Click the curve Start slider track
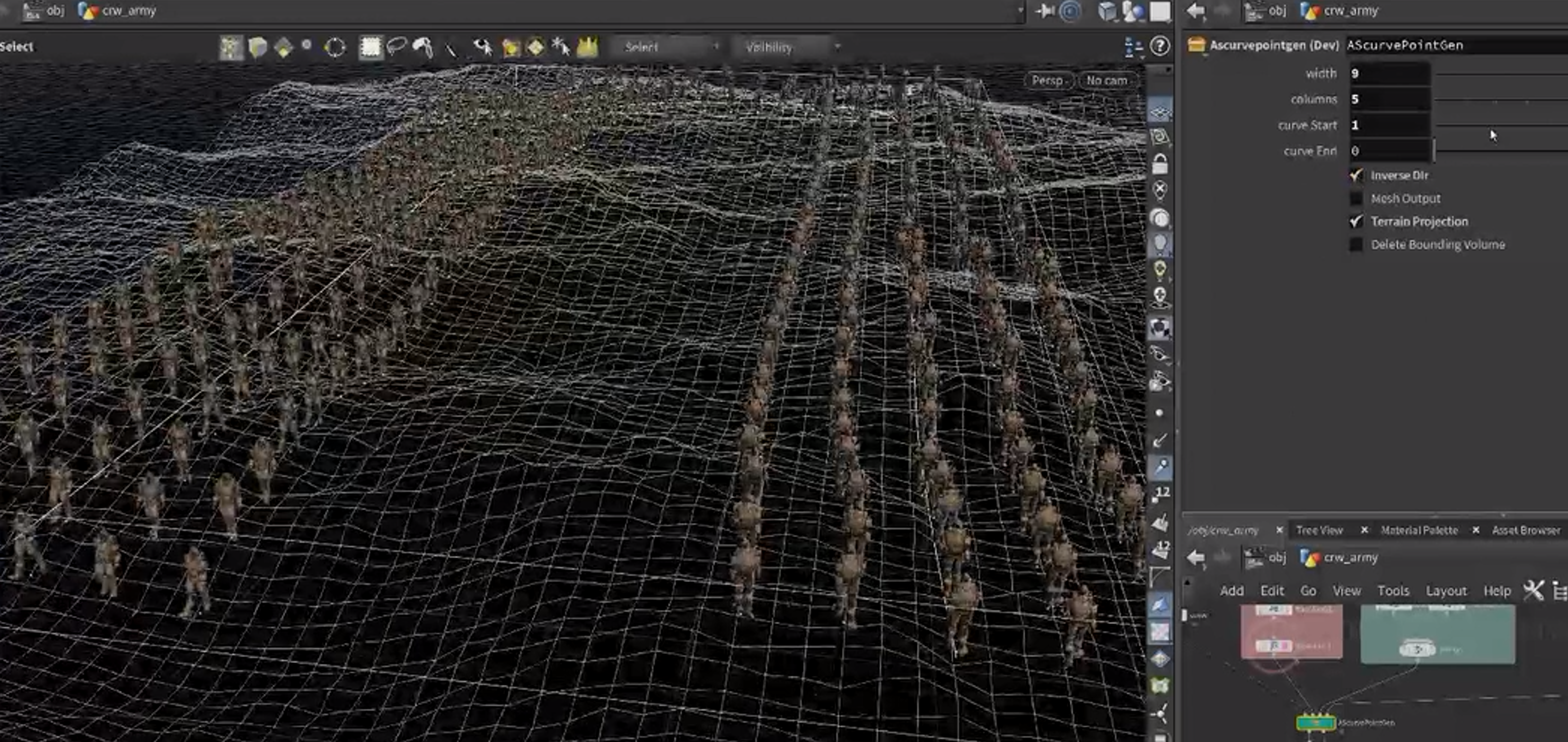1568x742 pixels. point(1502,125)
